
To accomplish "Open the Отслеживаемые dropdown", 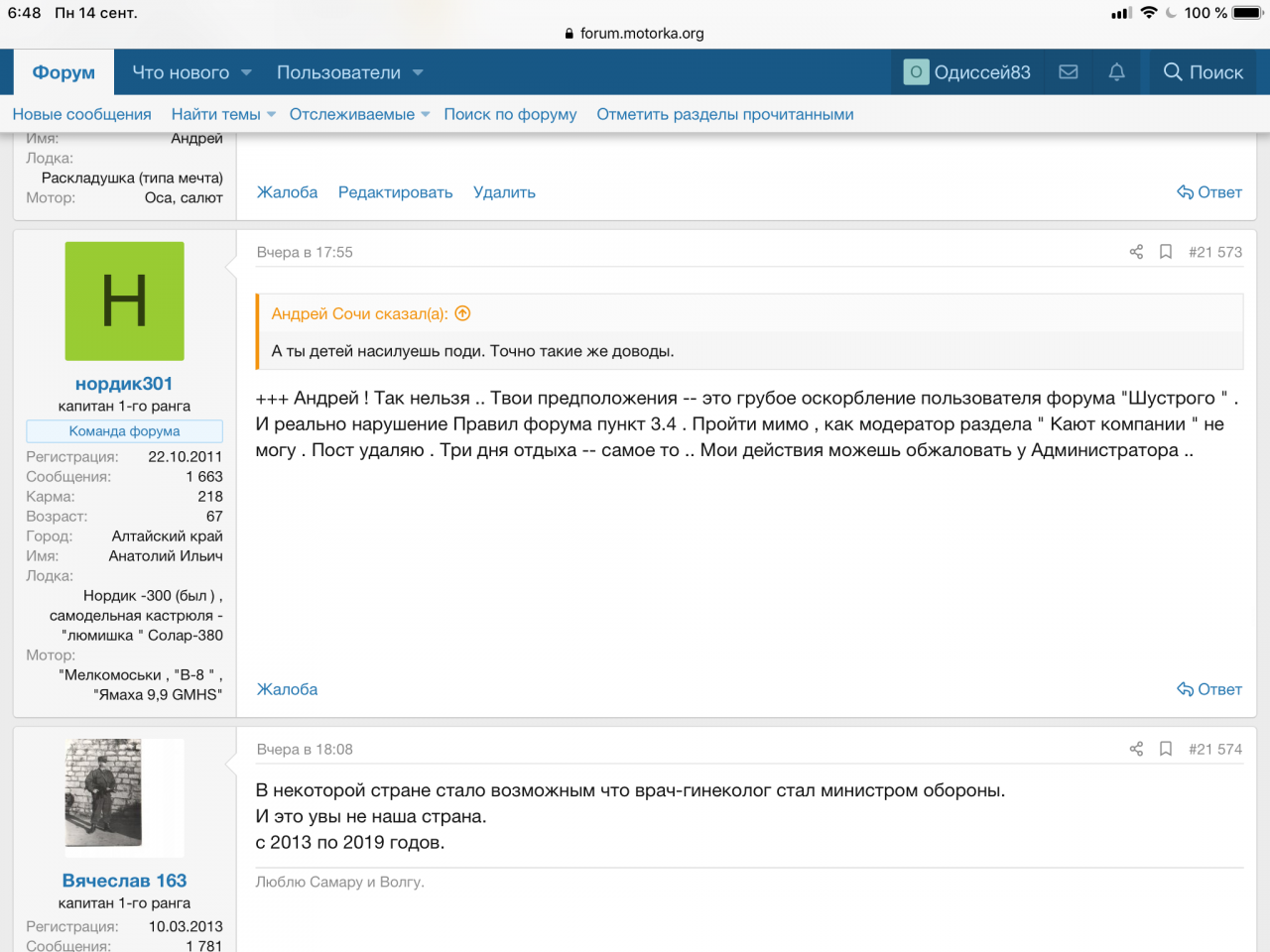I will coord(426,115).
